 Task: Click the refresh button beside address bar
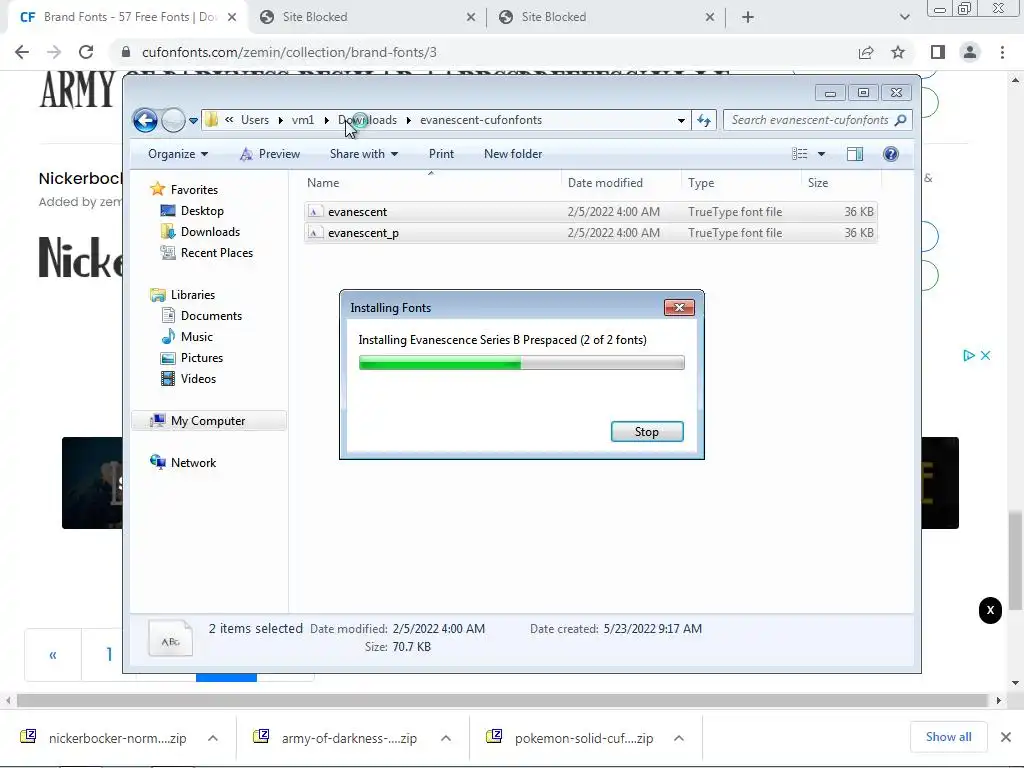coord(703,120)
